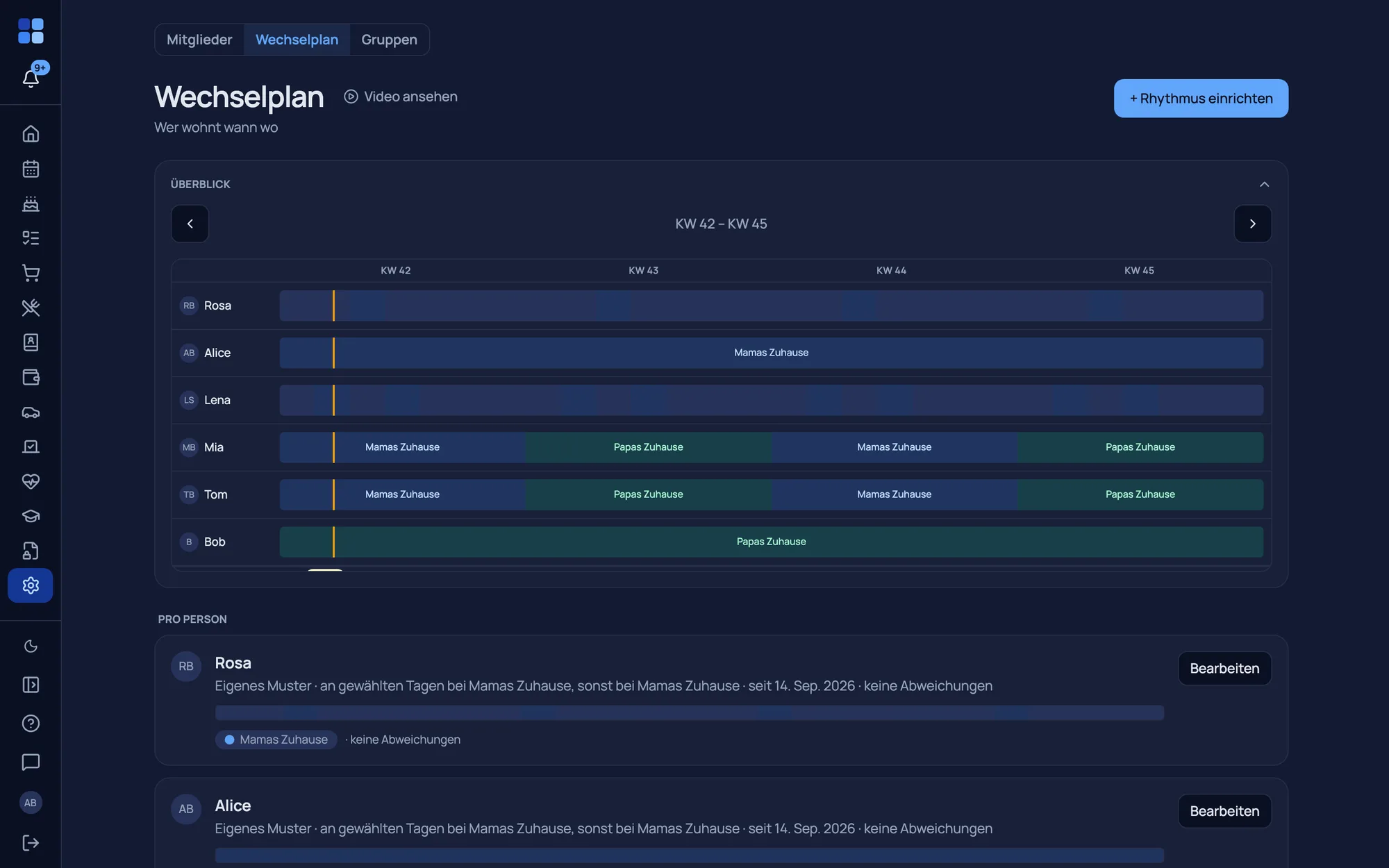Open the wallet icon in sidebar
Screen dimensions: 1389x868
31,377
